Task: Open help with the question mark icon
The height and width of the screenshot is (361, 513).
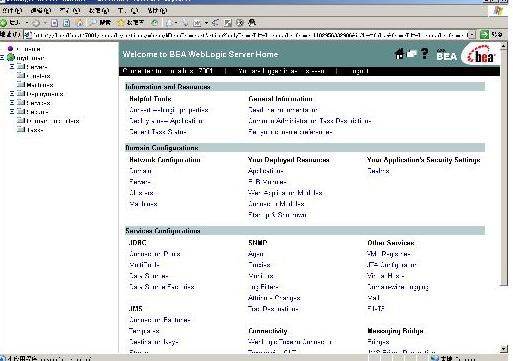Action: [x=424, y=53]
